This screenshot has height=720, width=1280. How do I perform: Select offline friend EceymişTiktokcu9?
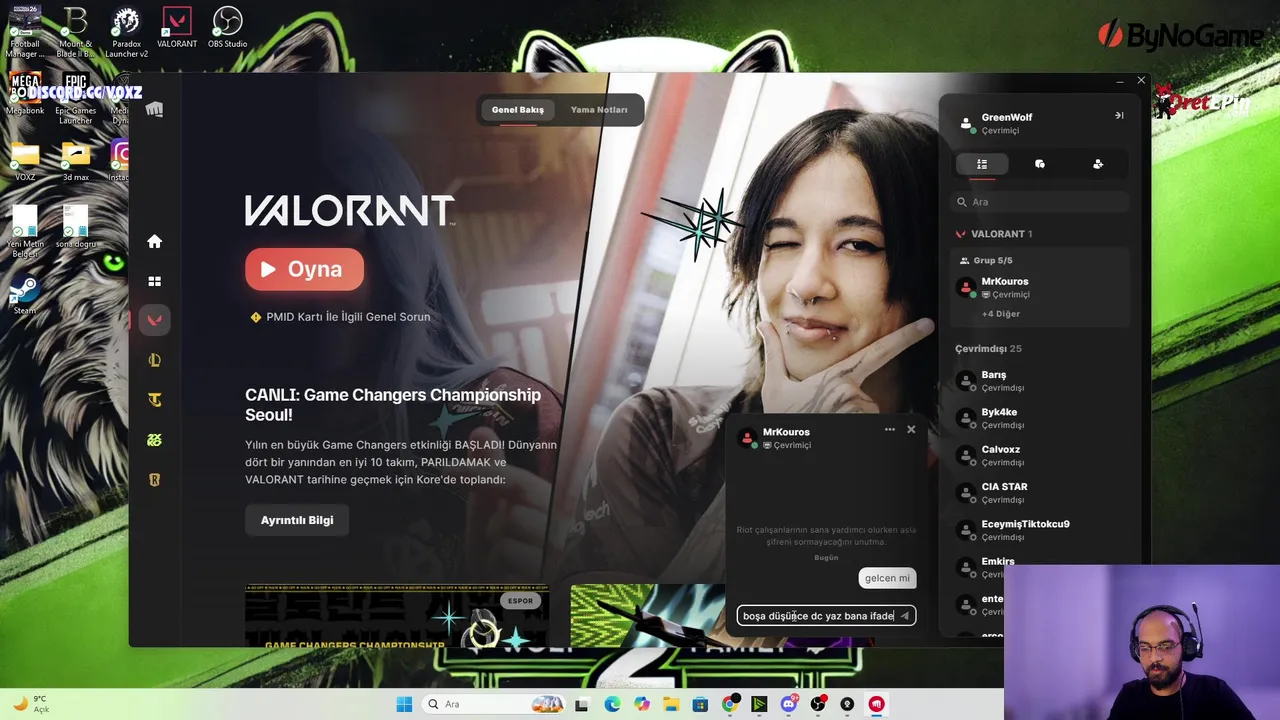(1040, 530)
